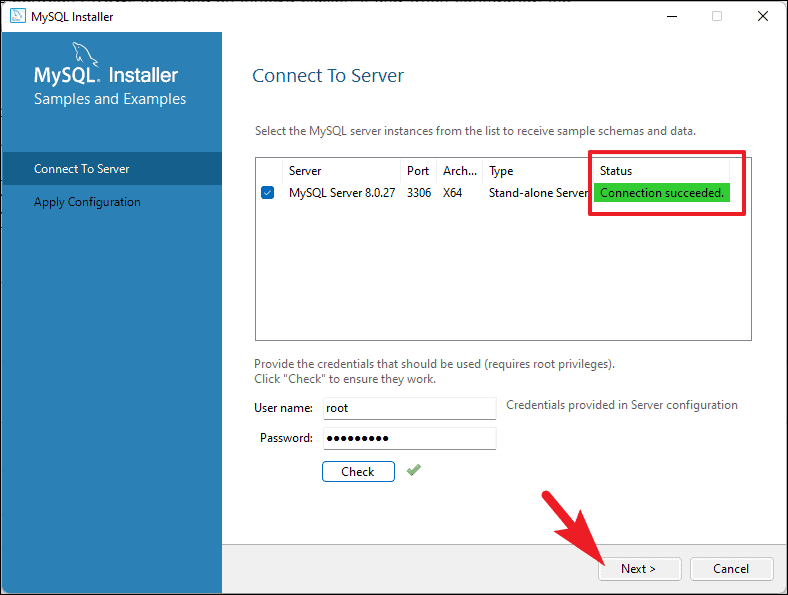The height and width of the screenshot is (595, 788).
Task: Close the MySQL Installer window
Action: 762,16
